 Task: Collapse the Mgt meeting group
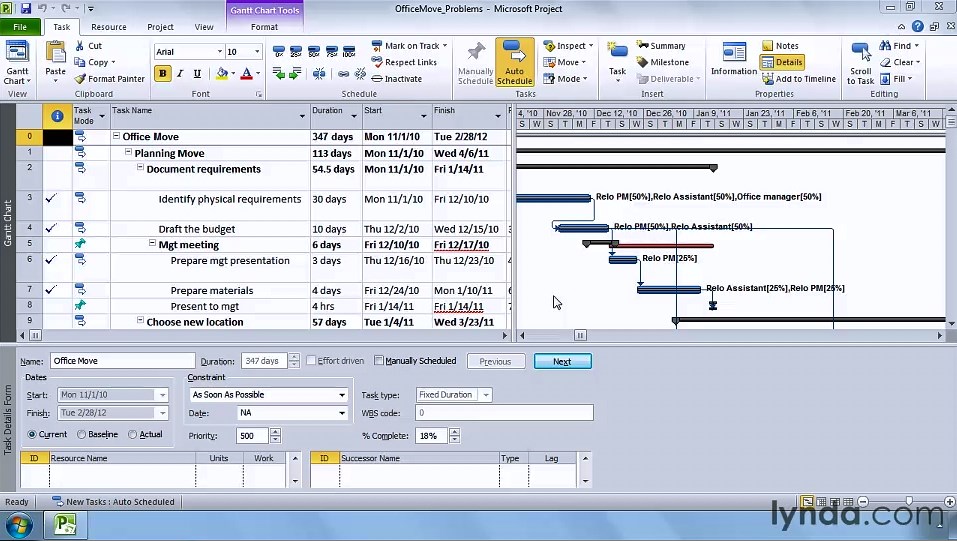tap(153, 243)
